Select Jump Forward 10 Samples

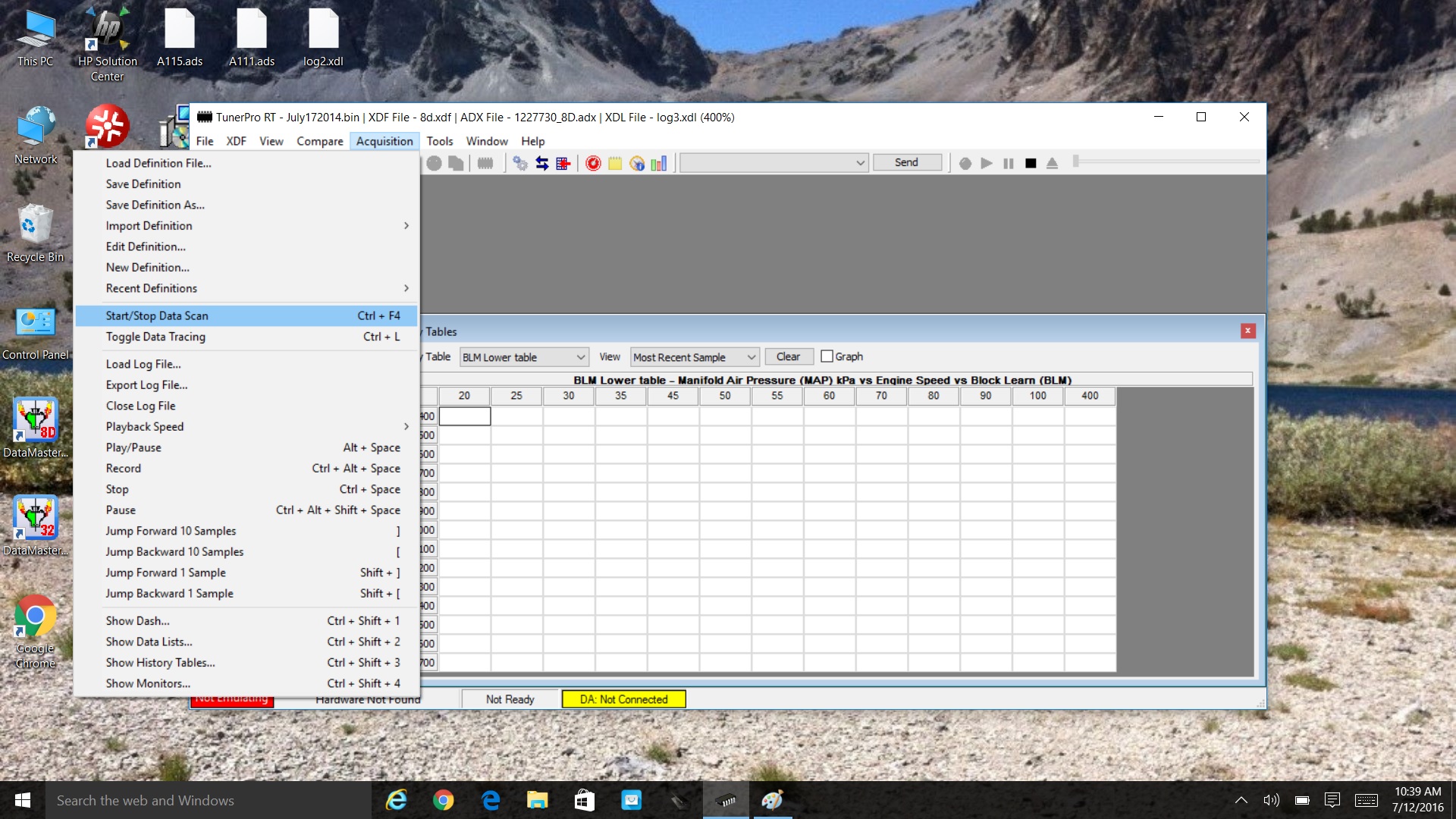click(246, 531)
